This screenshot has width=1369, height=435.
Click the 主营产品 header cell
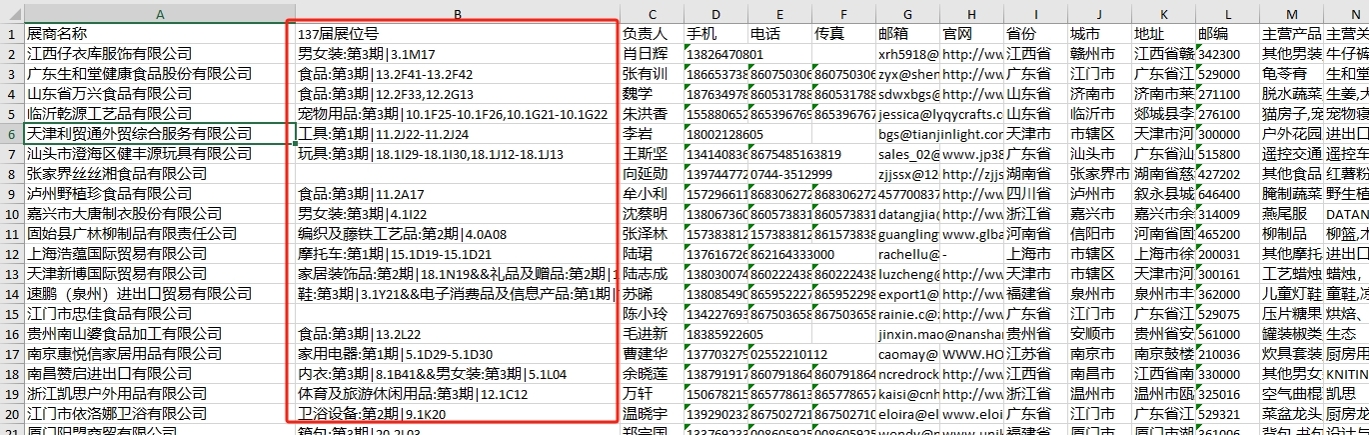1291,33
